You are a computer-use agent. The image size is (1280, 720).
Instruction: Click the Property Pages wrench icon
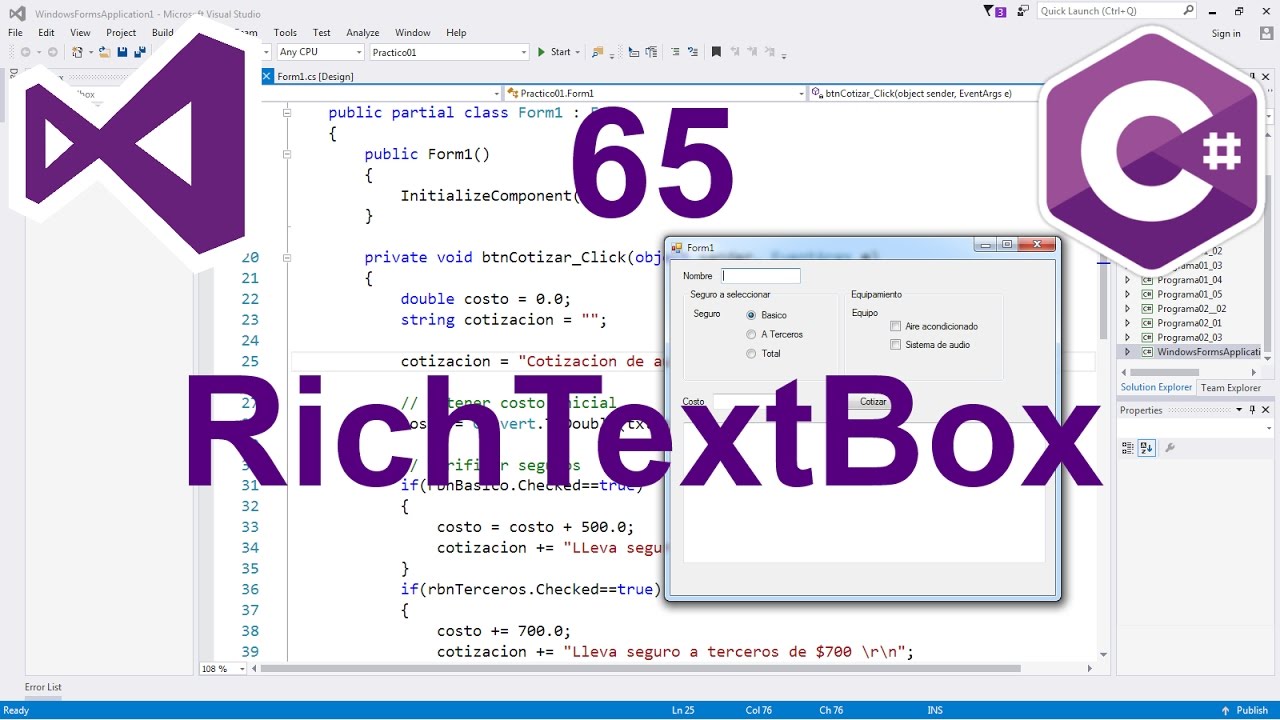coord(1170,448)
